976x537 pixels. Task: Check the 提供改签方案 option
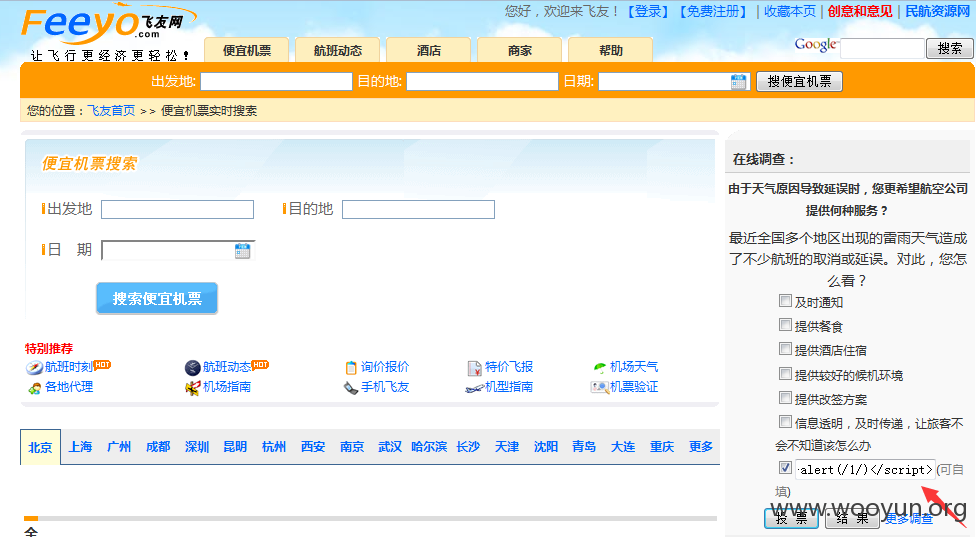click(786, 398)
